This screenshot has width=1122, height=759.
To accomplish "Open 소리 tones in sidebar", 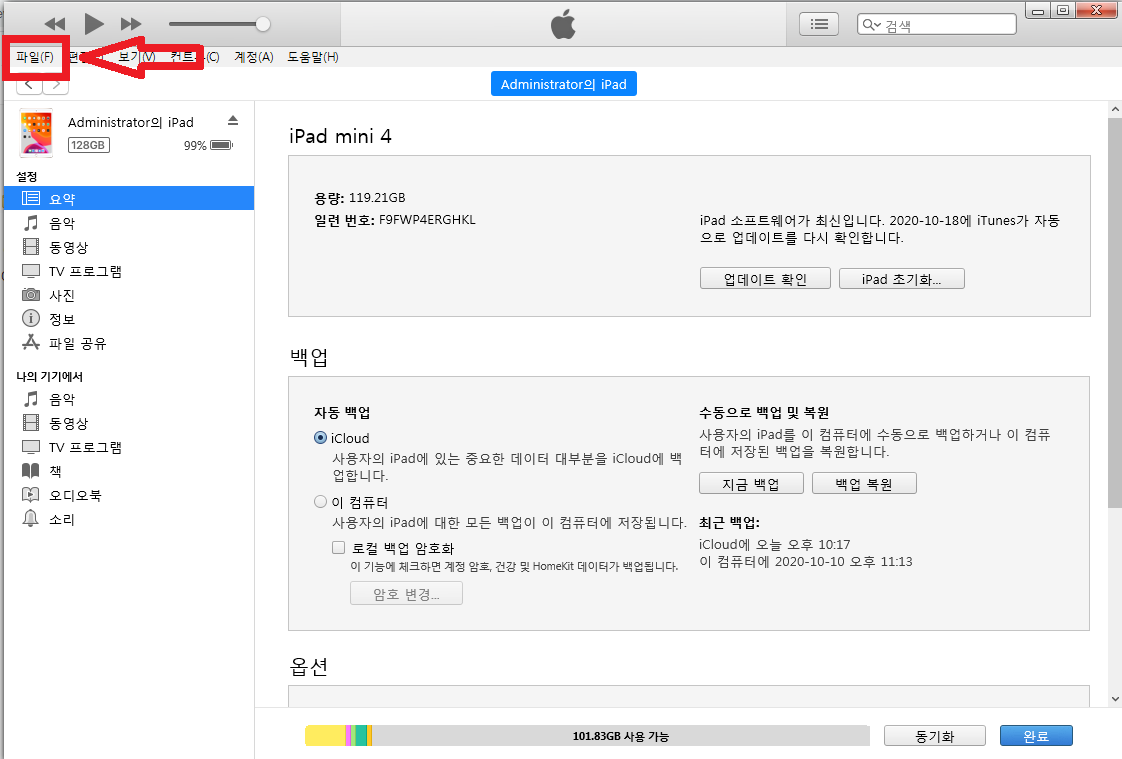I will [129, 519].
